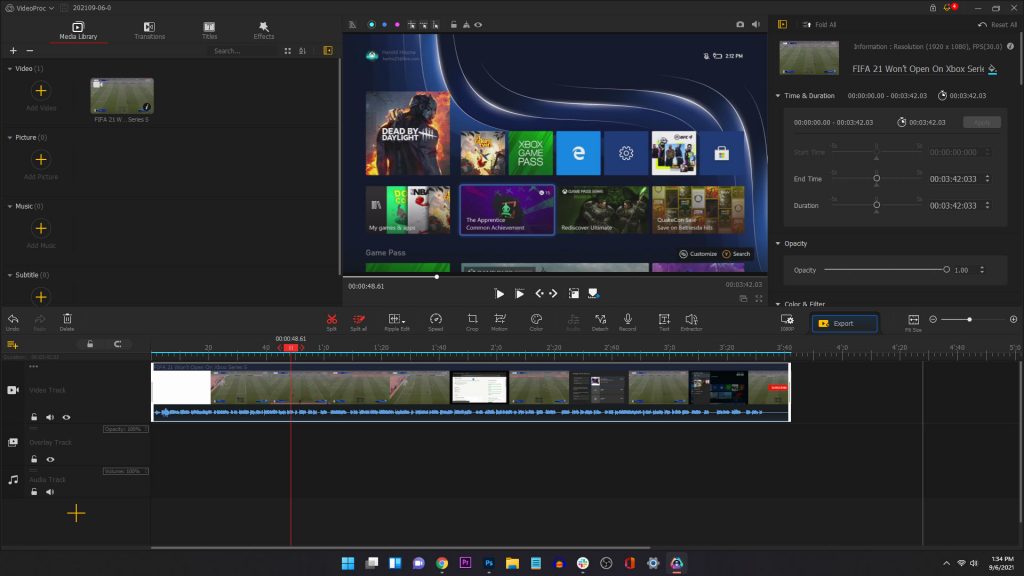
Task: Select the Split all tool
Action: [x=359, y=321]
